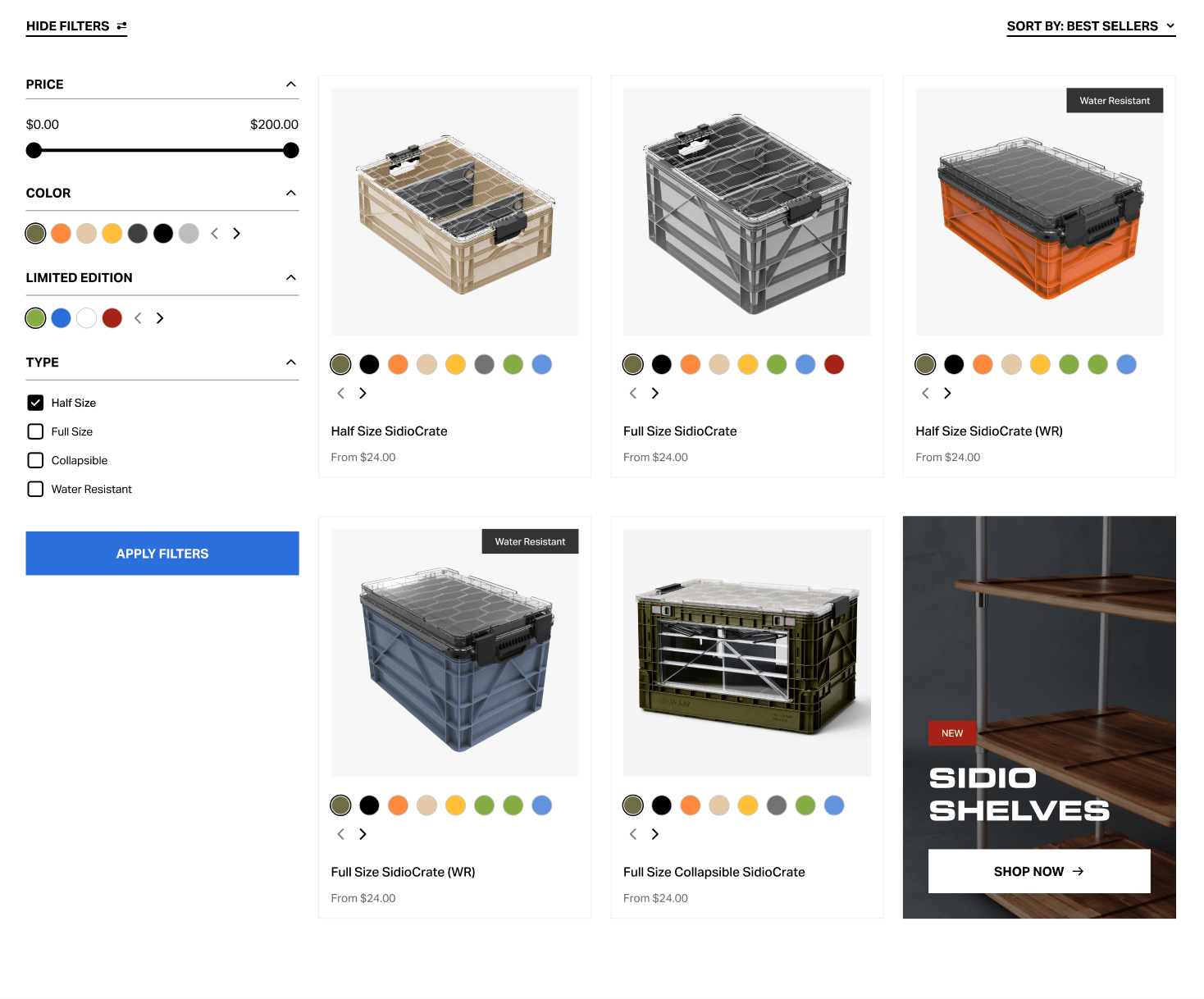
Task: Click the Full Size SidioCrate (WR) title
Action: [404, 873]
